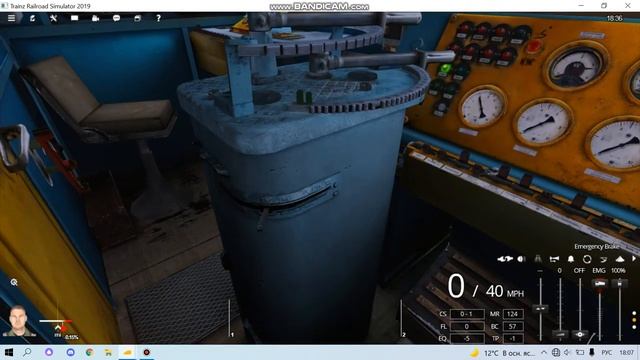Open the purple Alice assistant taskbar icon
The height and width of the screenshot is (360, 640).
click(49, 352)
